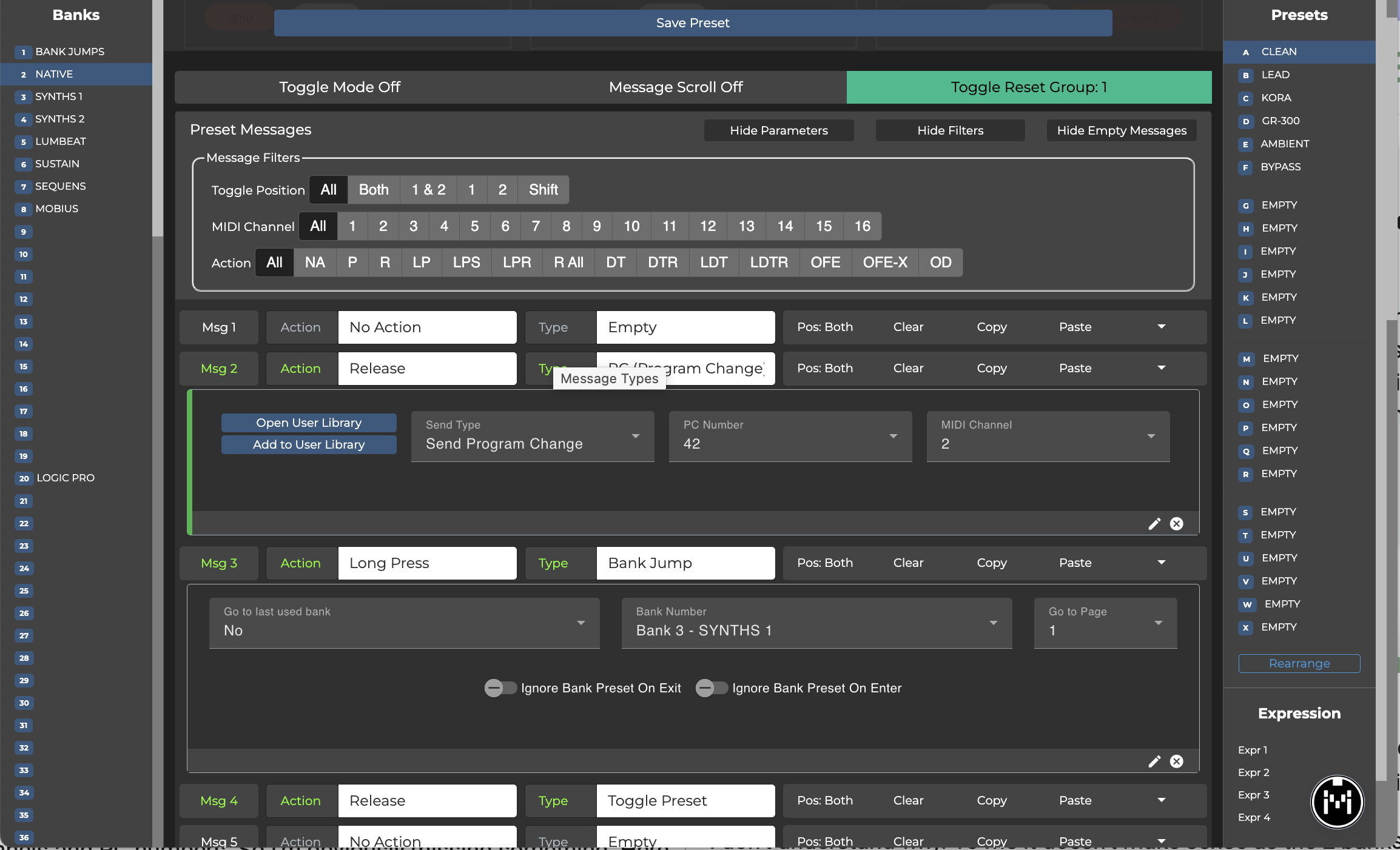Select MIDI Channel 10 filter tab
1400x850 pixels.
631,226
